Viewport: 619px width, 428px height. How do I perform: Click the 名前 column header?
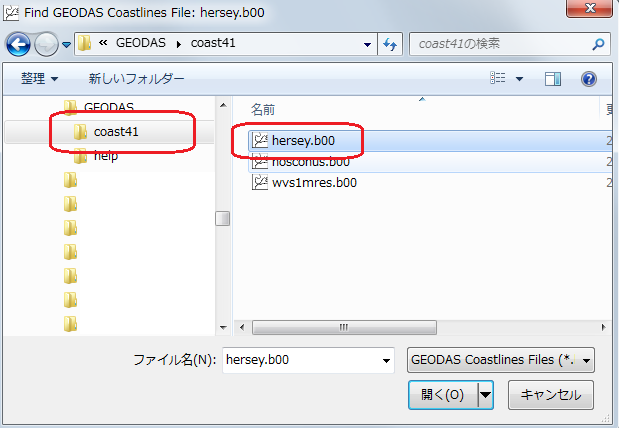pyautogui.click(x=263, y=109)
